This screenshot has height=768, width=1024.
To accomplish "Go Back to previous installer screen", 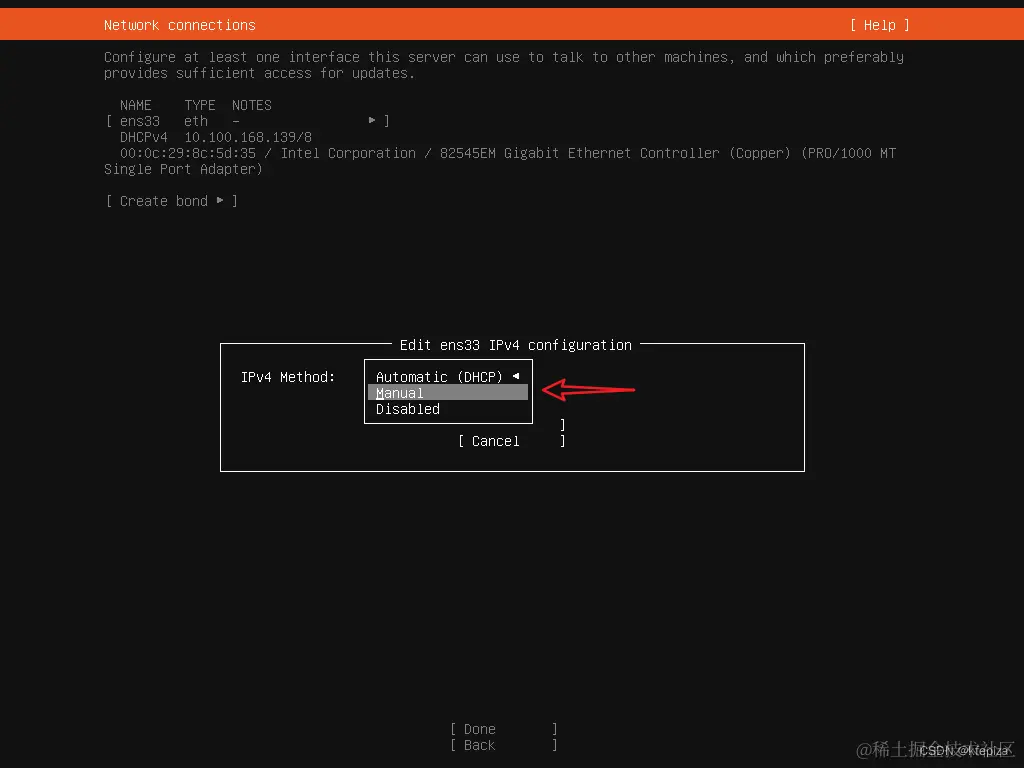I will pos(504,745).
